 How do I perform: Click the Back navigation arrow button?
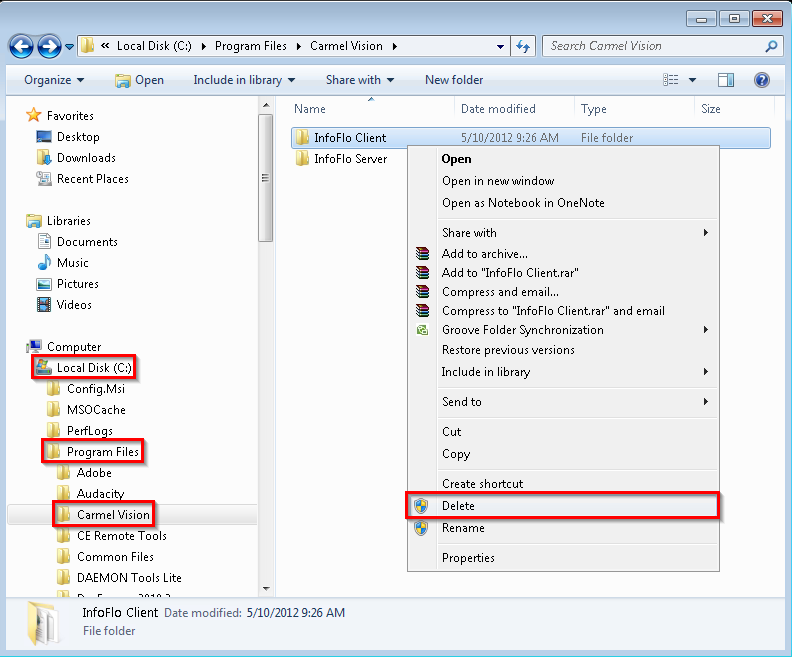tap(21, 46)
